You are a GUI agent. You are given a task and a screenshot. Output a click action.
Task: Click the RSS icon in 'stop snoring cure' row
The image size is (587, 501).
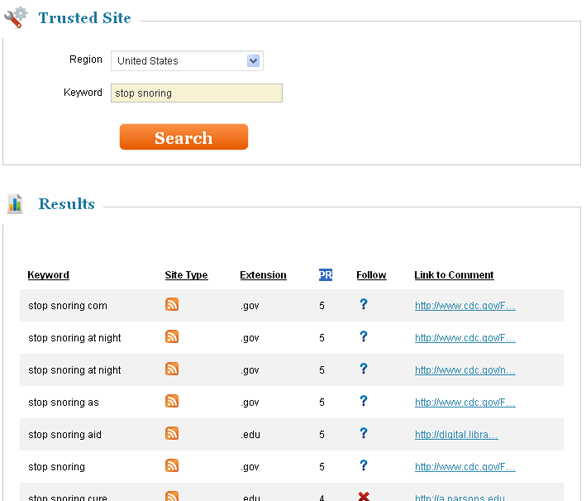[x=172, y=496]
